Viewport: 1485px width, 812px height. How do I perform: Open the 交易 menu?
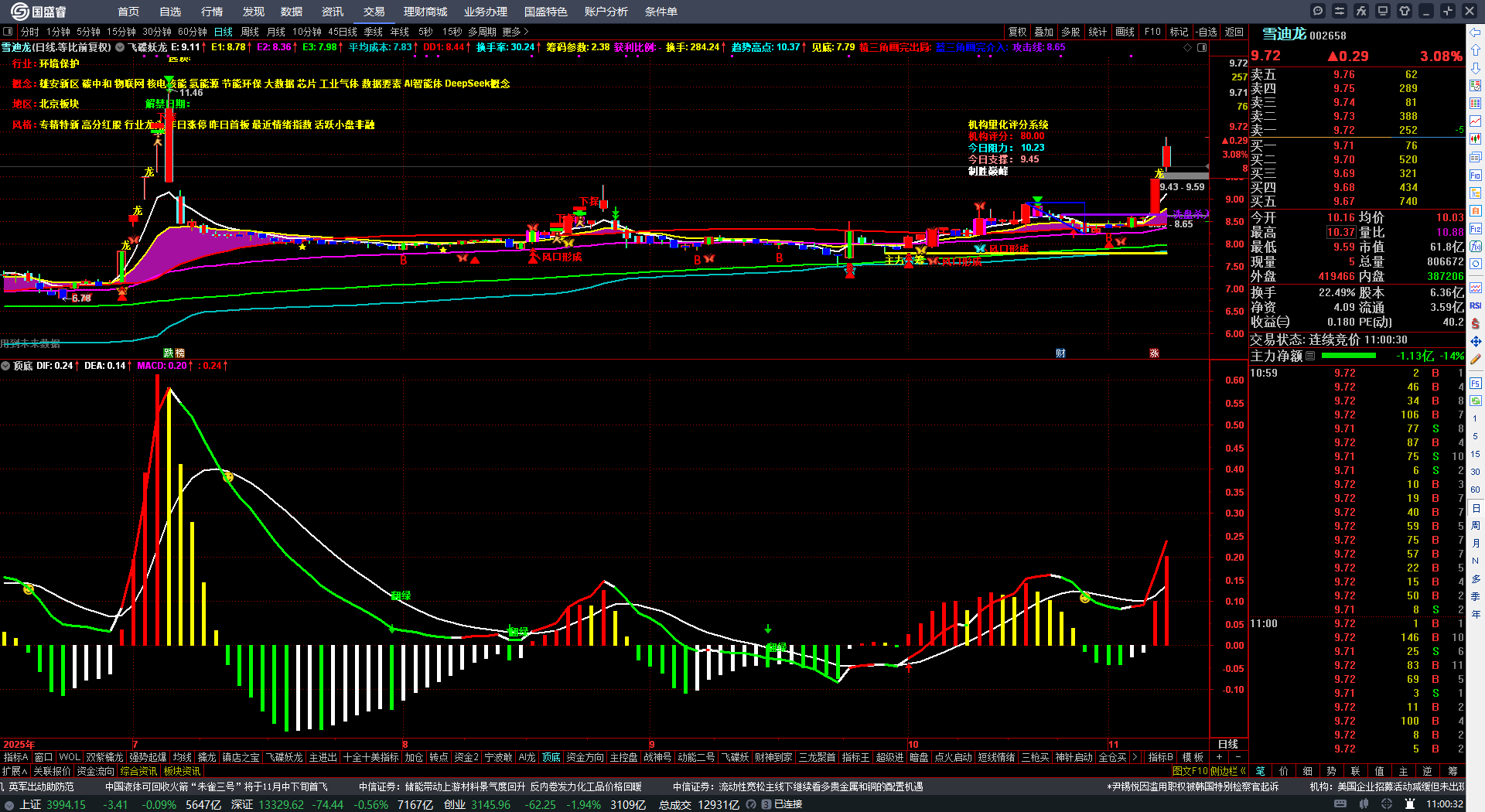[x=374, y=12]
